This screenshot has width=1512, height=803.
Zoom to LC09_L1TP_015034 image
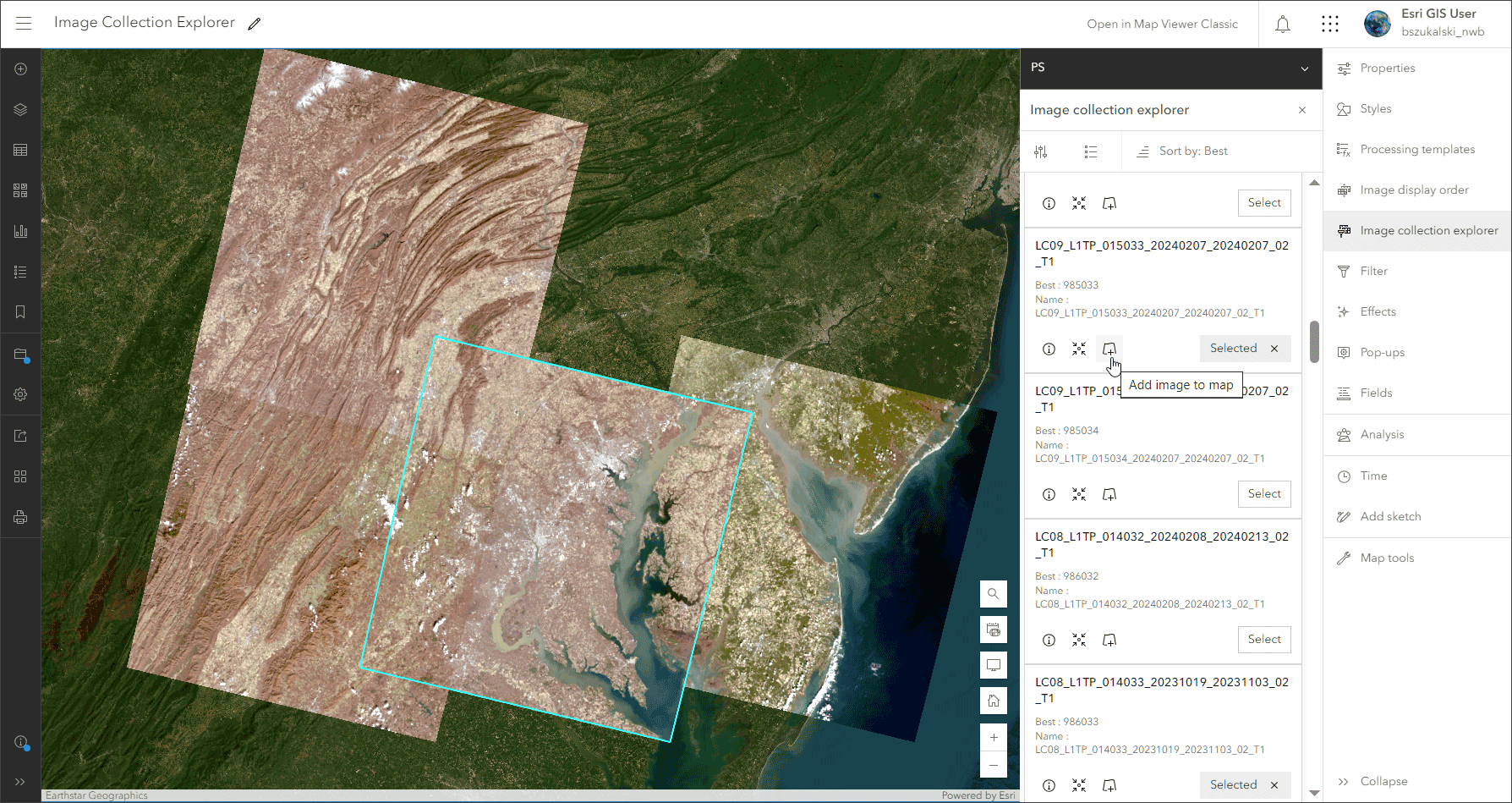1079,494
